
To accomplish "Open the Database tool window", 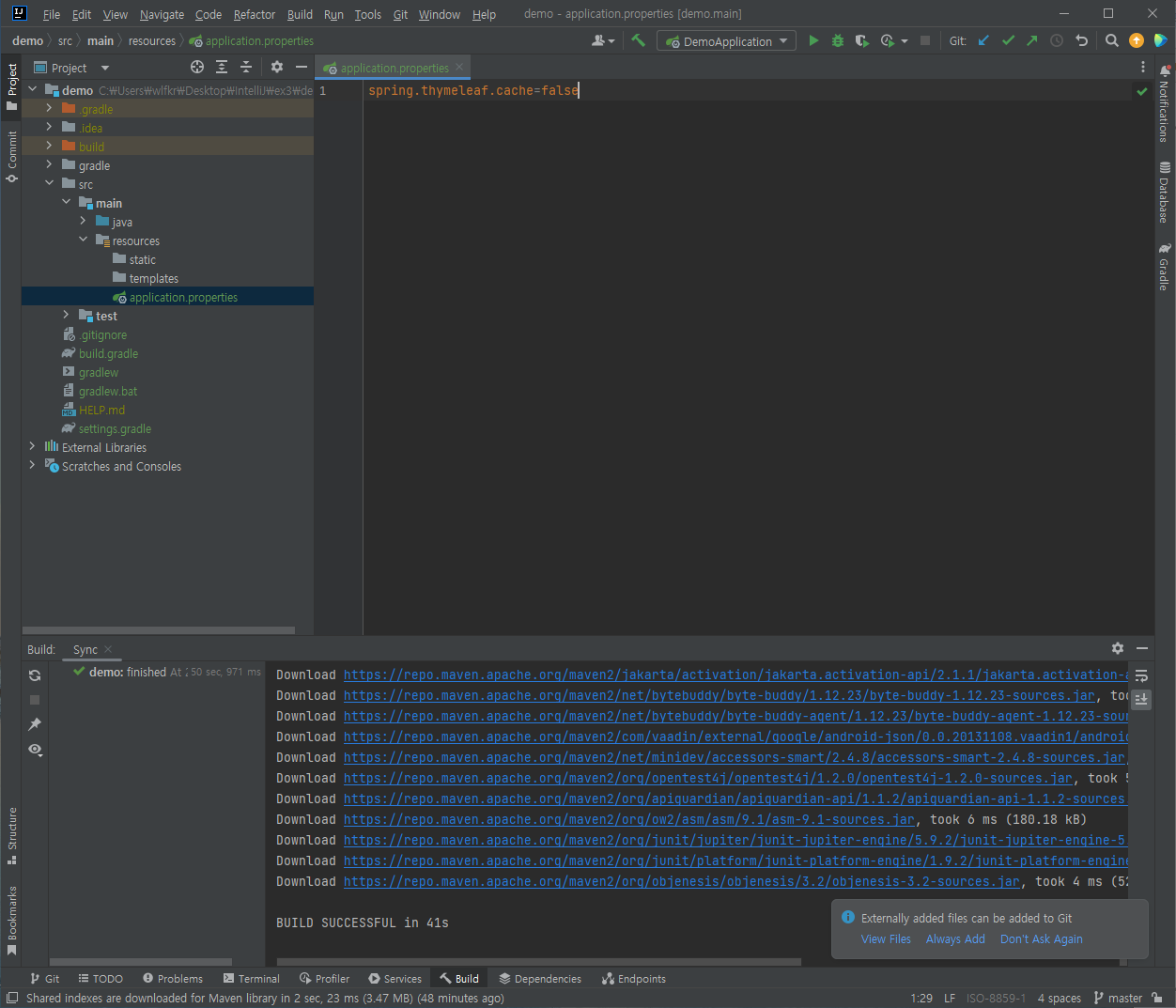I will pyautogui.click(x=1165, y=193).
